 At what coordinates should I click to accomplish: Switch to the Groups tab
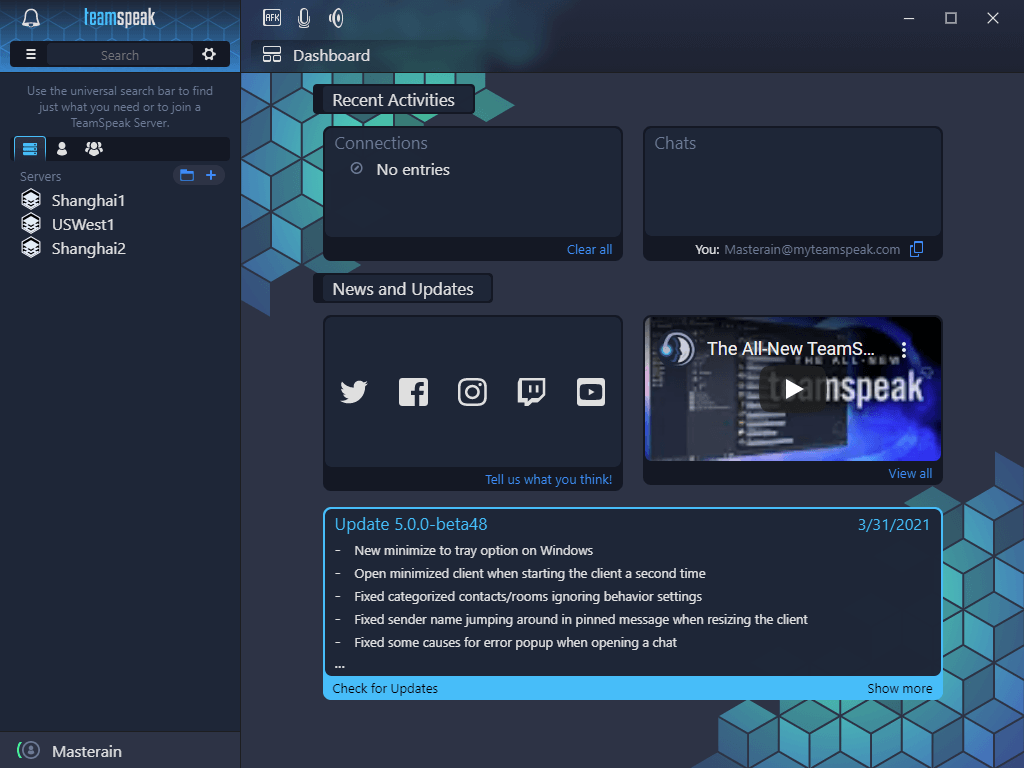[x=94, y=149]
